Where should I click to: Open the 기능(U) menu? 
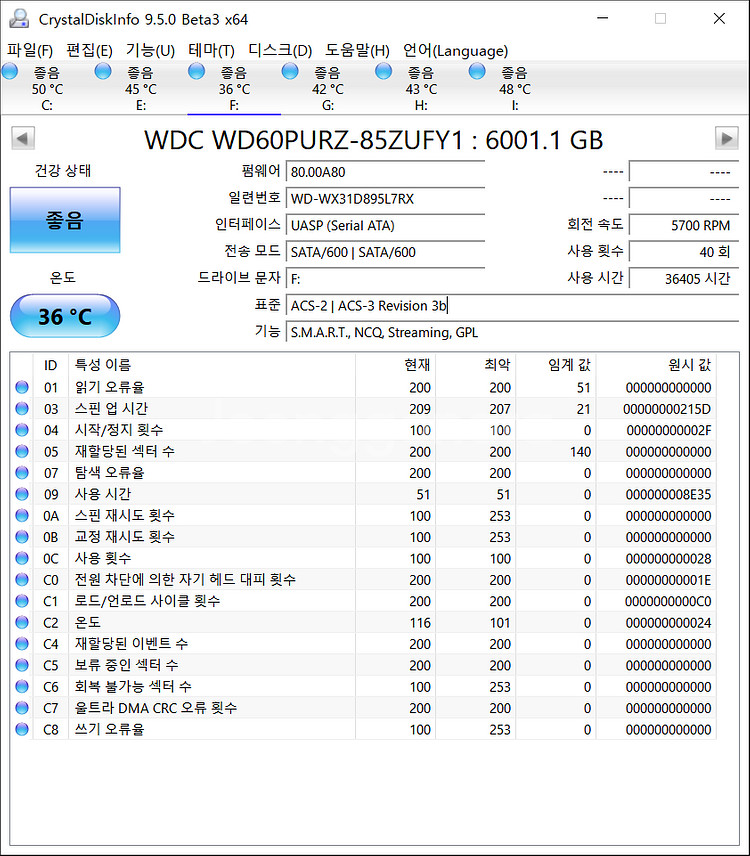click(150, 51)
